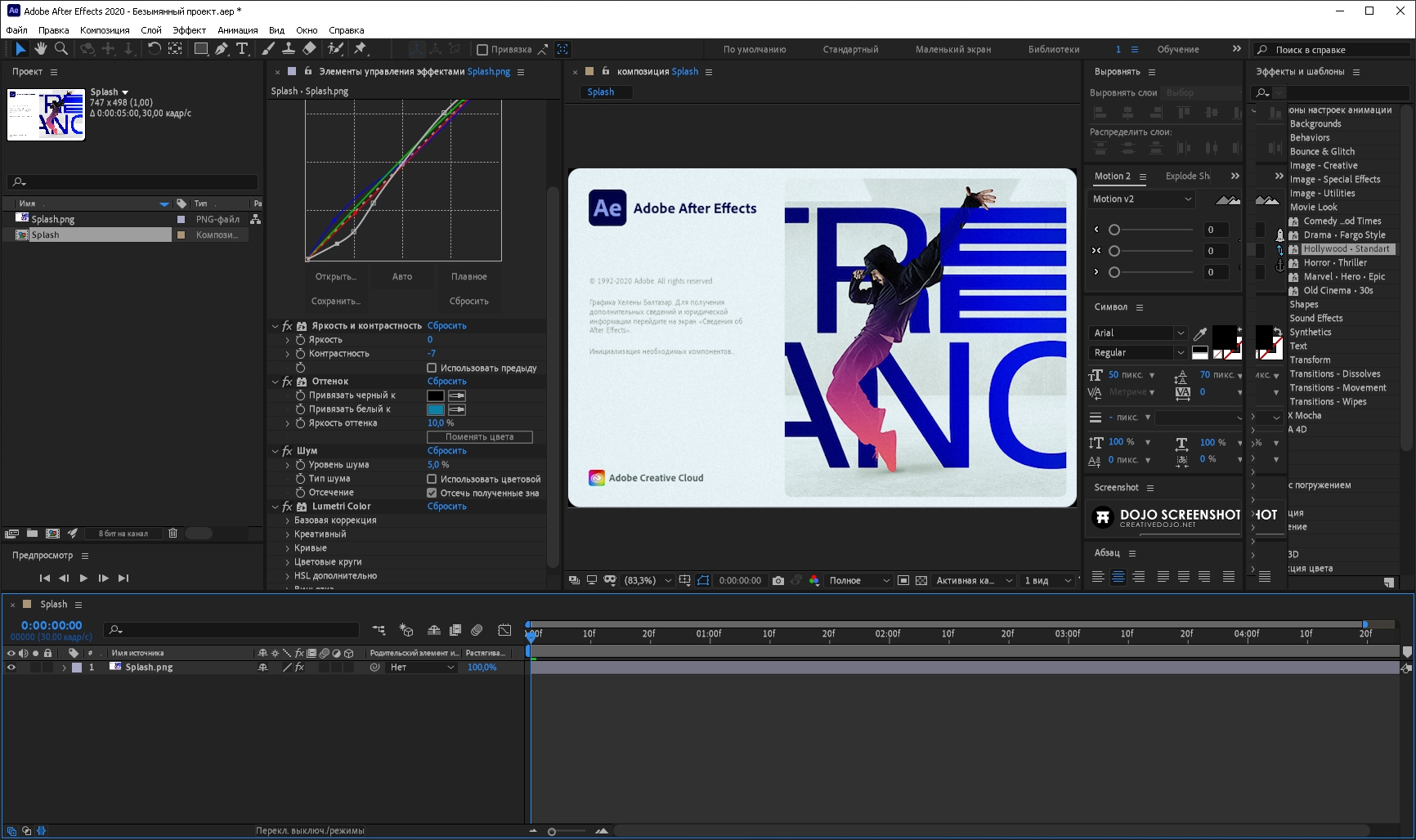Click the 'Привязать белый к' blue swatch
Screen dimensions: 1416x840
[436, 409]
